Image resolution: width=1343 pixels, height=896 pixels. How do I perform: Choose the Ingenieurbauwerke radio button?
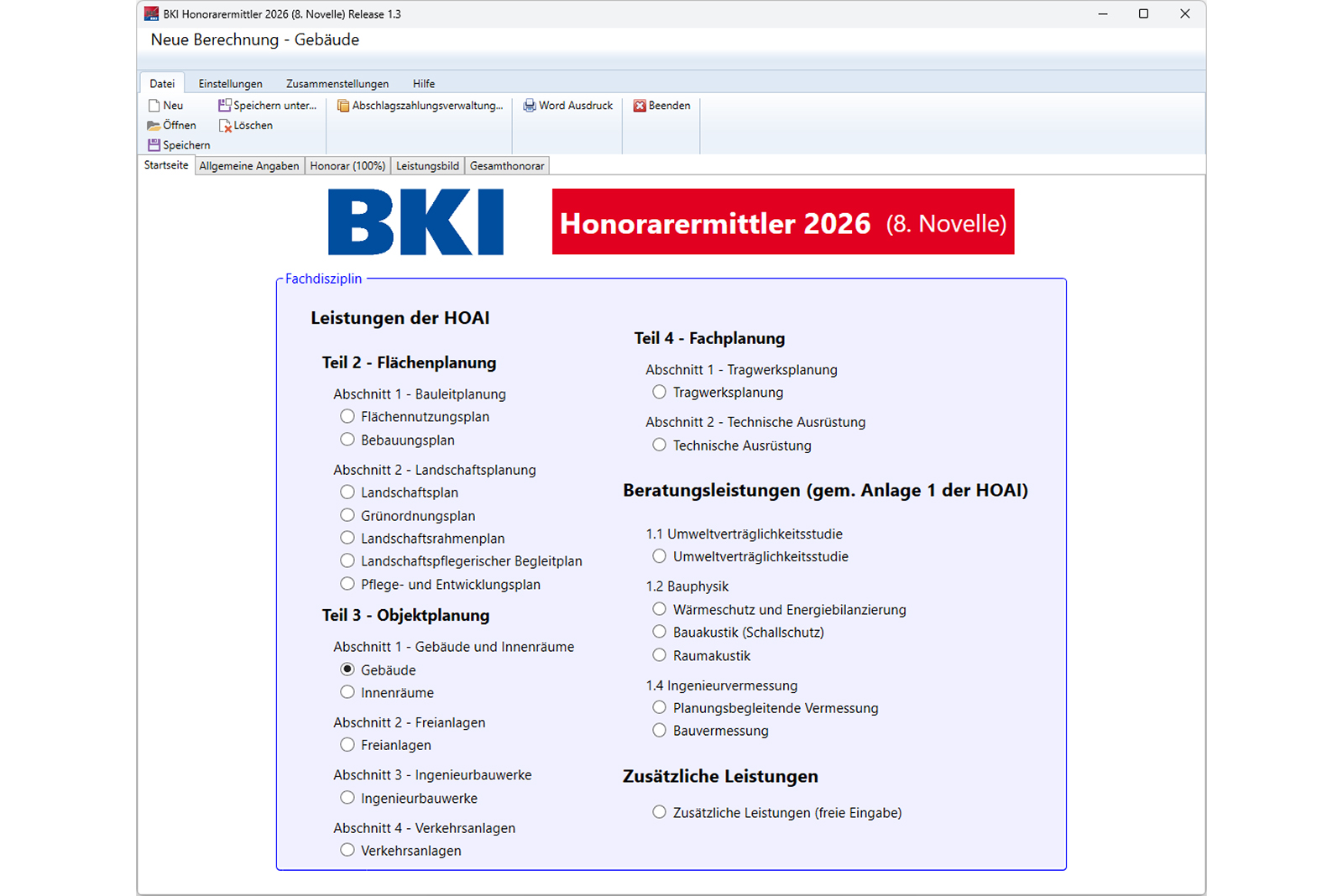pyautogui.click(x=348, y=798)
